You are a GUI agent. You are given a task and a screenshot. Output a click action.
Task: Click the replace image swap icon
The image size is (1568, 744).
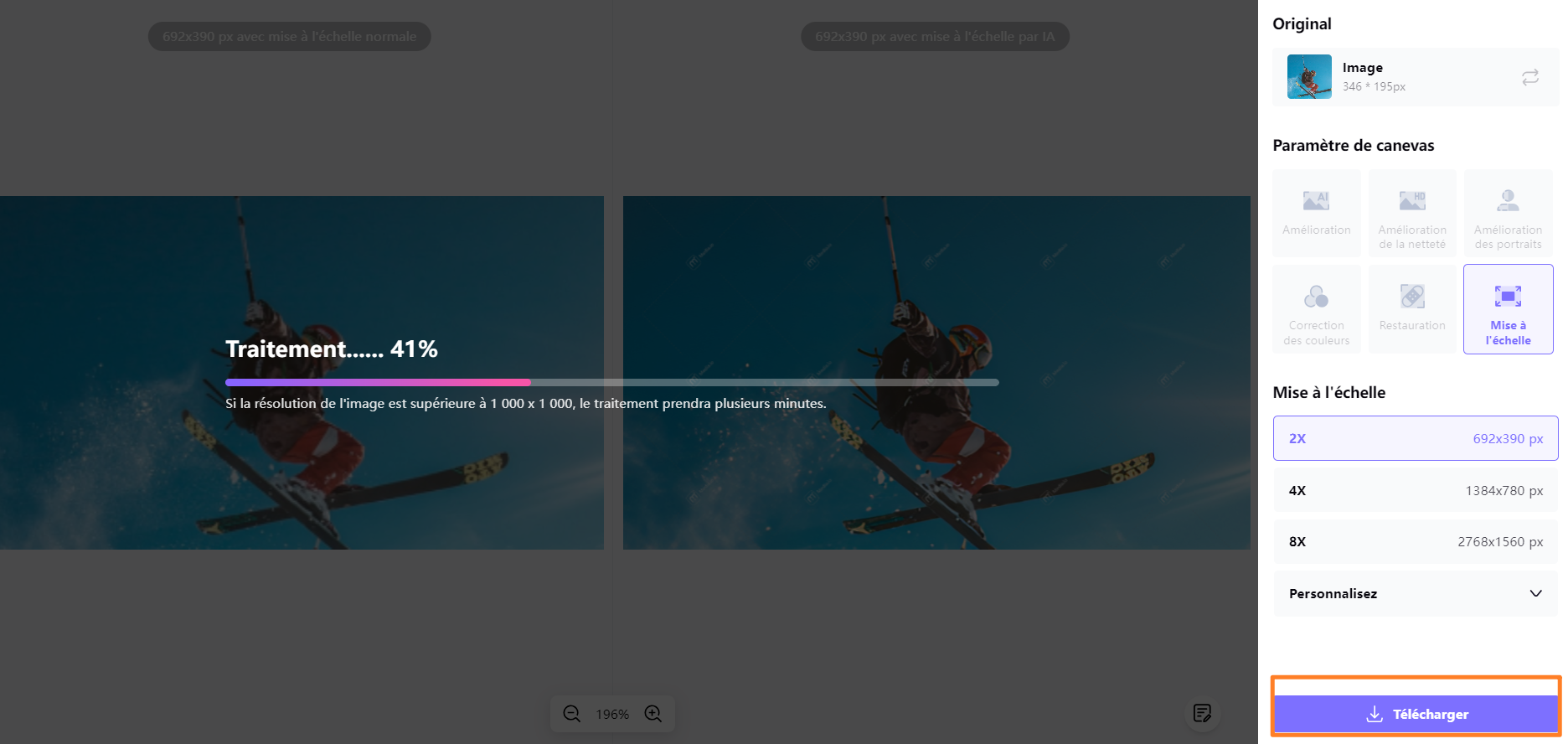pyautogui.click(x=1529, y=77)
